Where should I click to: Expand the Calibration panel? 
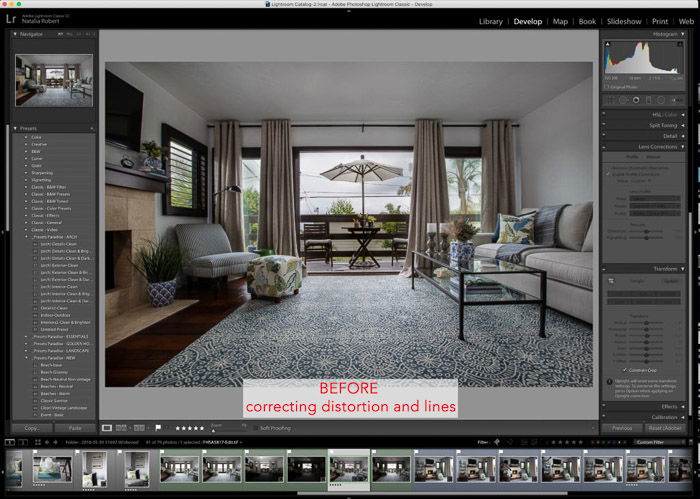[x=683, y=417]
